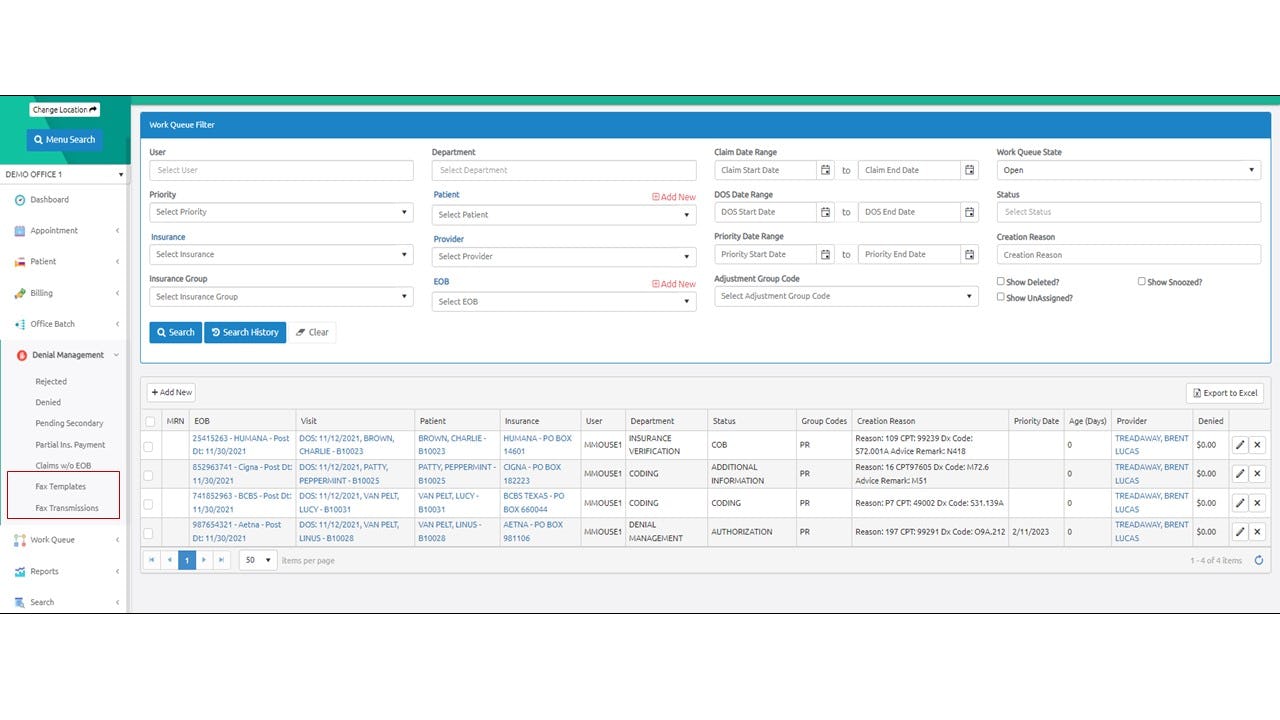Uncheck the Show UnAssigned checkbox

[999, 297]
